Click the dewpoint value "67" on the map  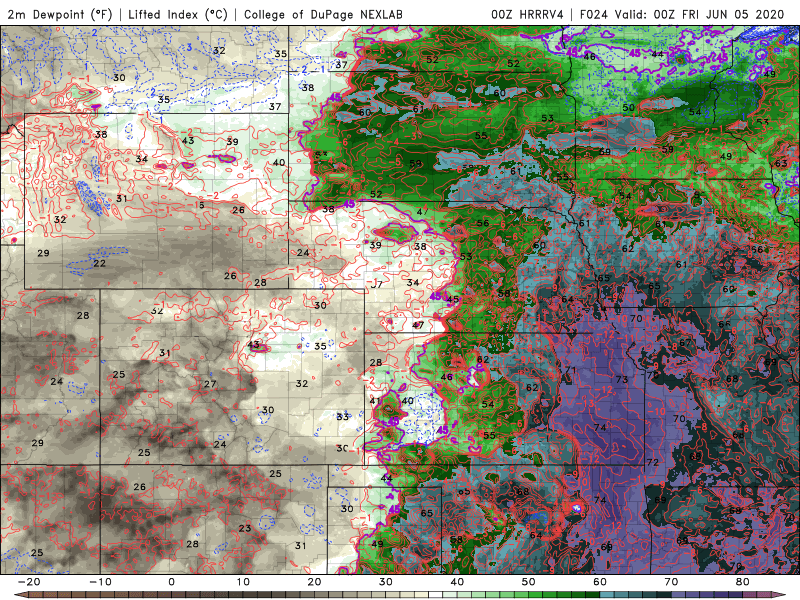click(x=685, y=342)
